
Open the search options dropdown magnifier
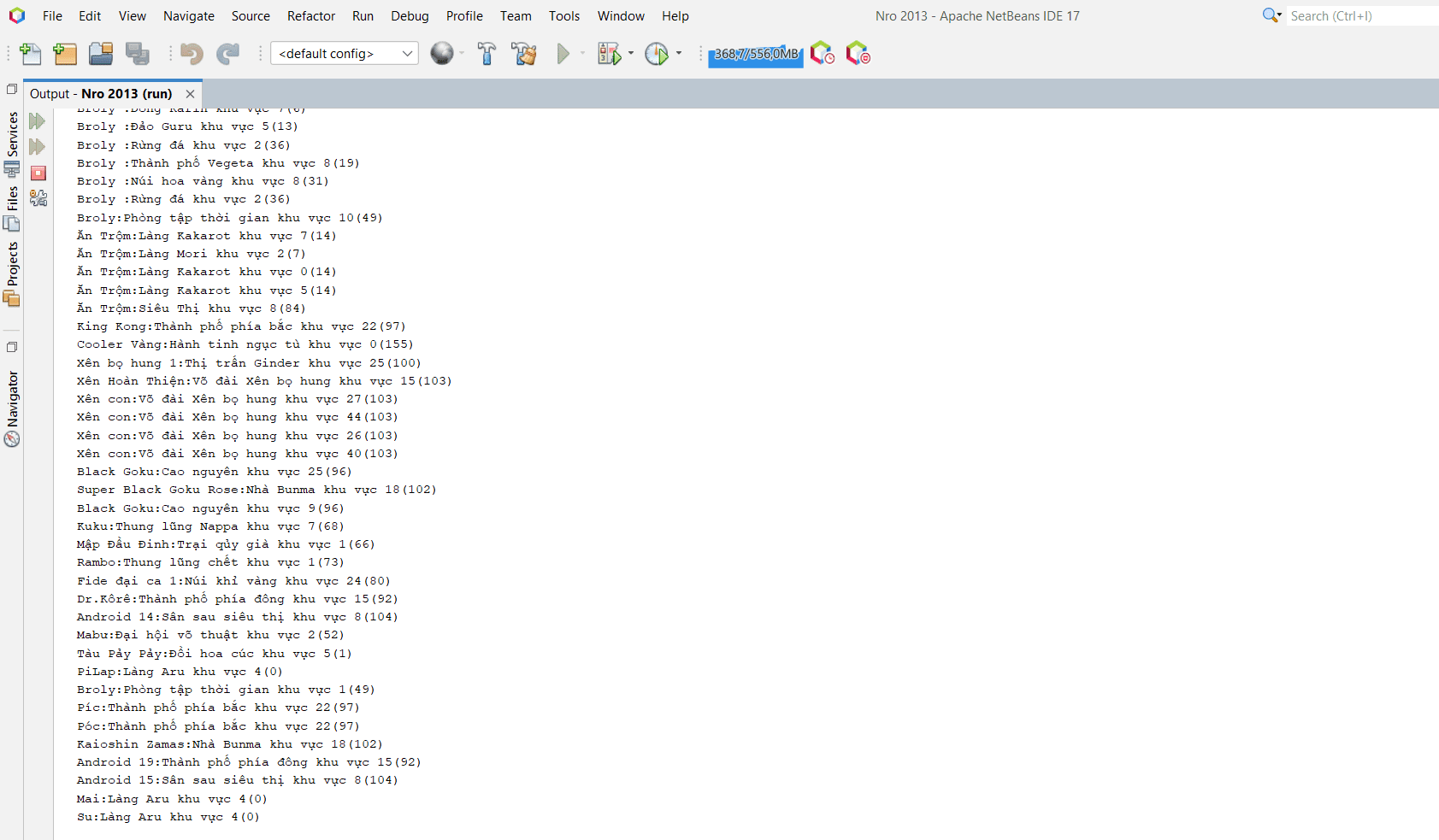[x=1271, y=15]
